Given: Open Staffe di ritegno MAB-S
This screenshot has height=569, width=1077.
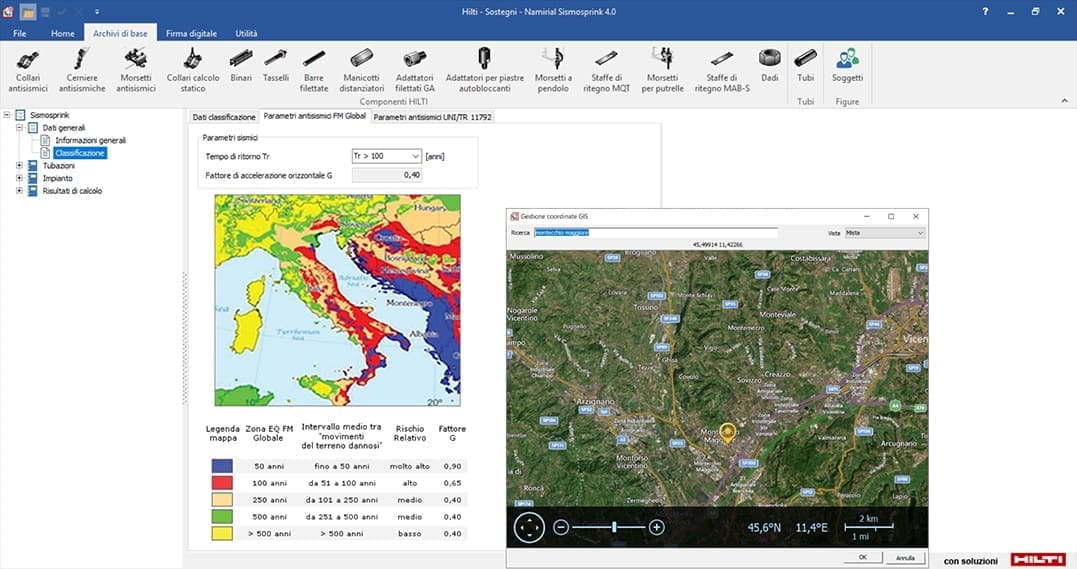Looking at the screenshot, I should [x=722, y=69].
